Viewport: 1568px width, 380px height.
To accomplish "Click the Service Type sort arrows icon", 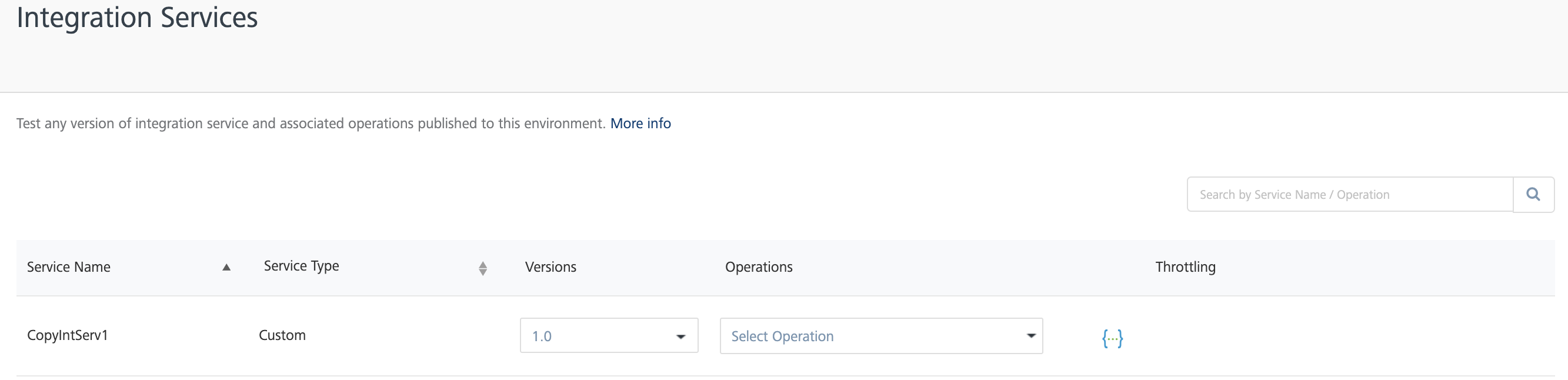I will 483,268.
